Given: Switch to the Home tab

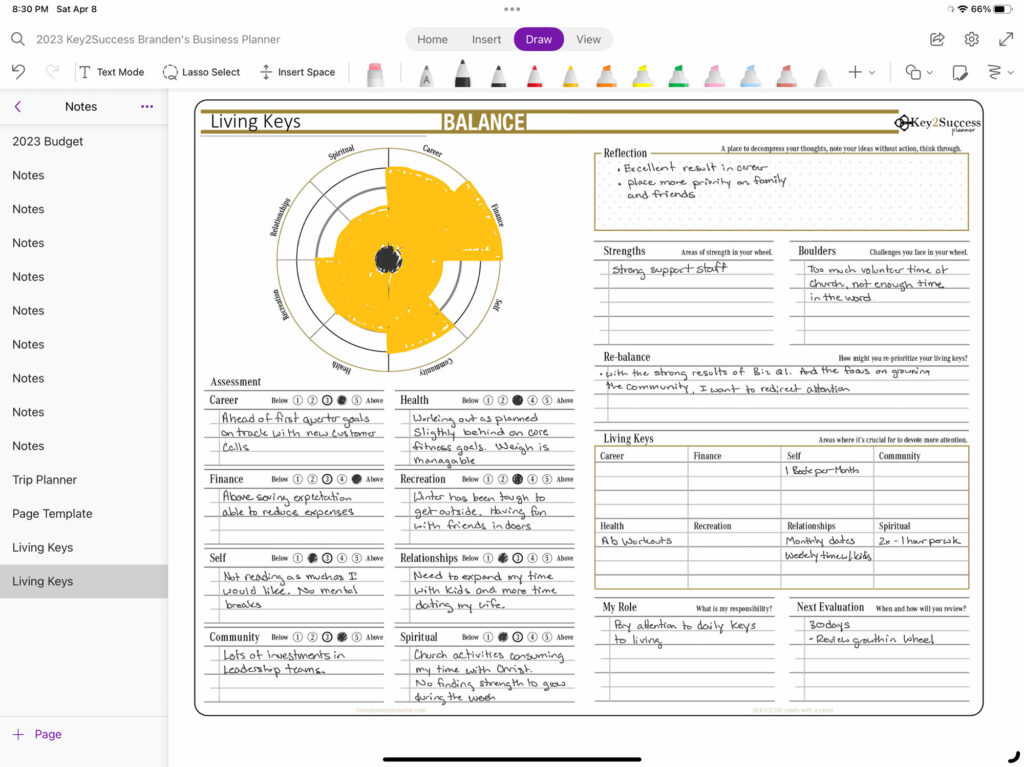Looking at the screenshot, I should coord(432,39).
